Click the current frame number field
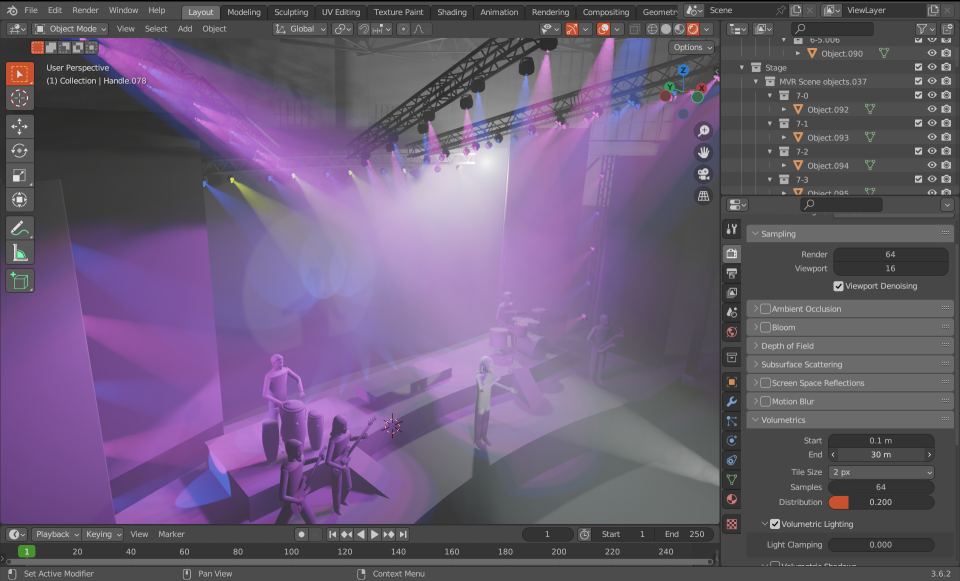The height and width of the screenshot is (581, 960). 548,534
